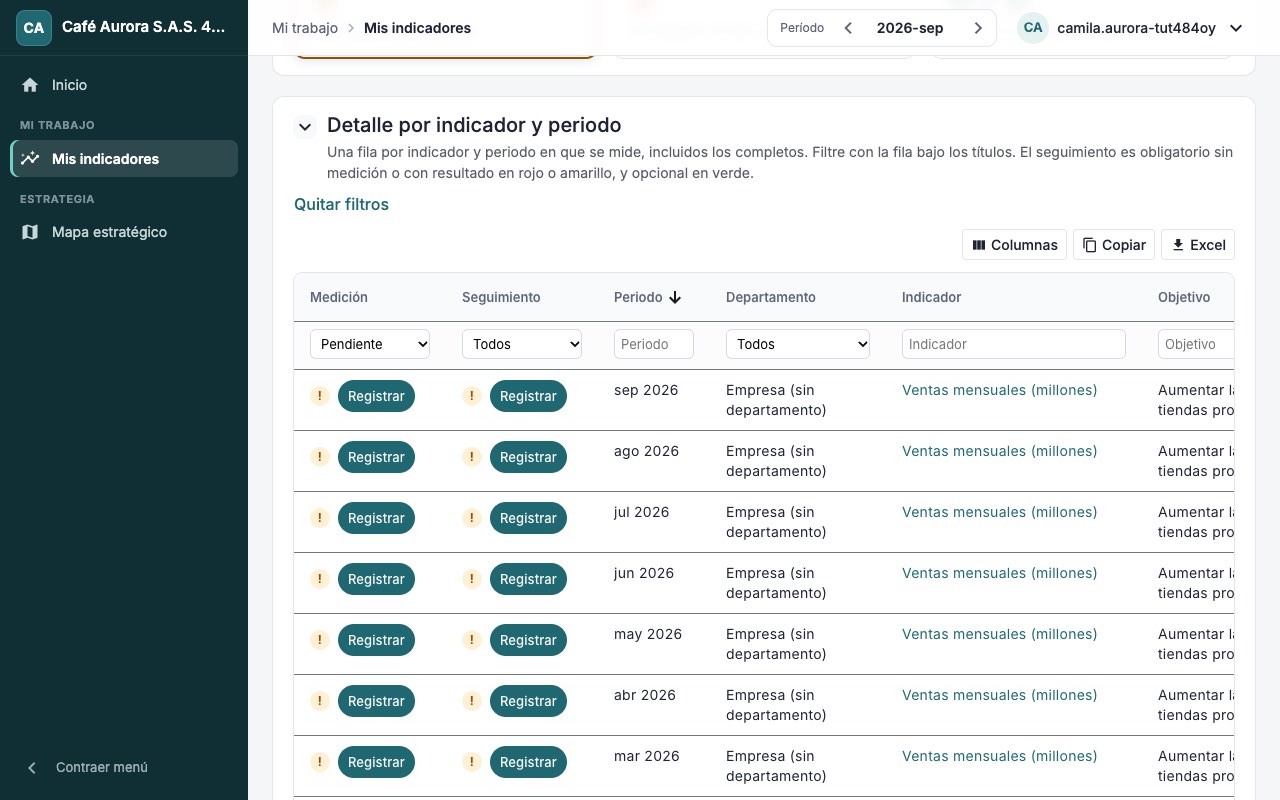Open the account menu chevron beside camila.aurora-tut484oy
1280x800 pixels.
click(1236, 28)
